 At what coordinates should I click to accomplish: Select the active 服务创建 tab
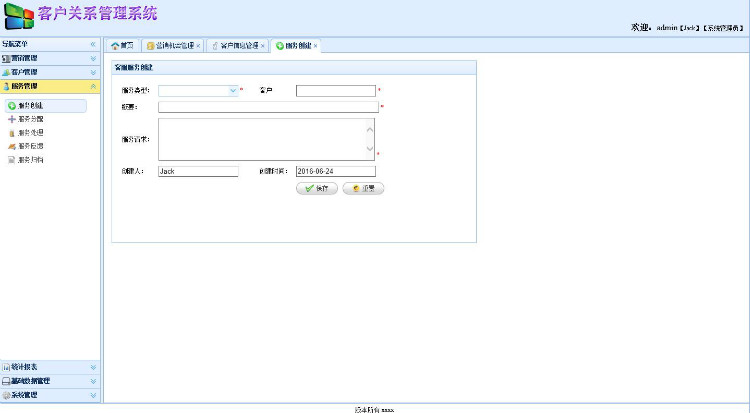294,45
